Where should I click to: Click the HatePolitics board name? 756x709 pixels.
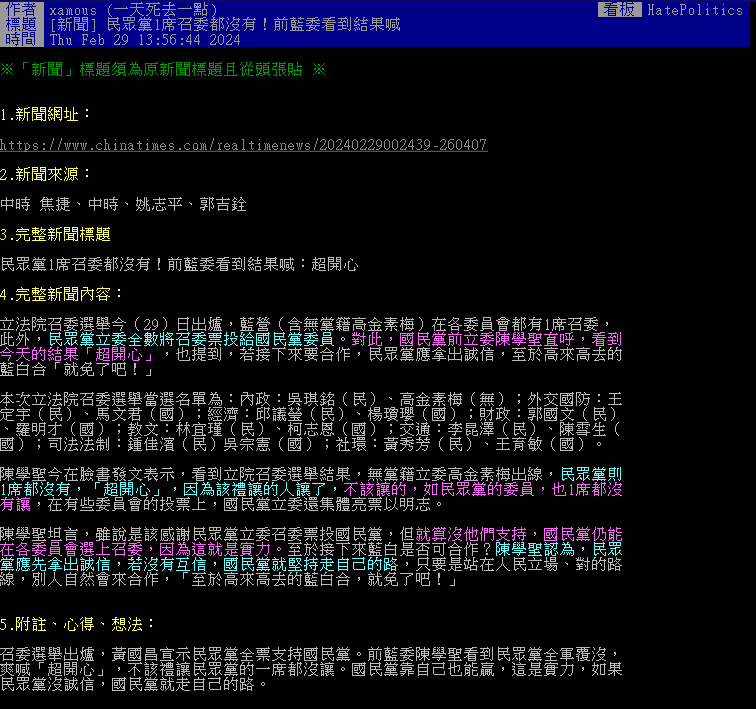[695, 10]
